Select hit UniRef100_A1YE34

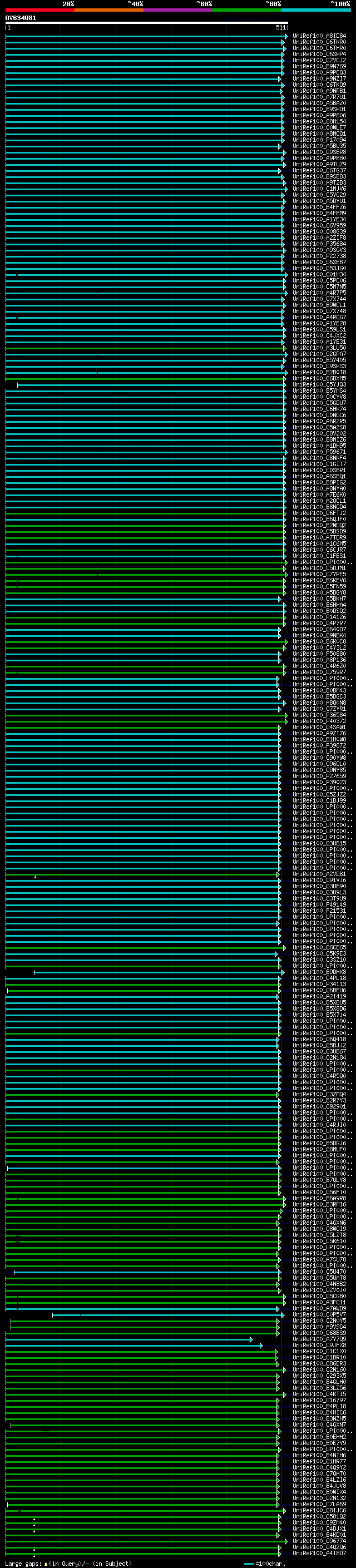pos(319,219)
